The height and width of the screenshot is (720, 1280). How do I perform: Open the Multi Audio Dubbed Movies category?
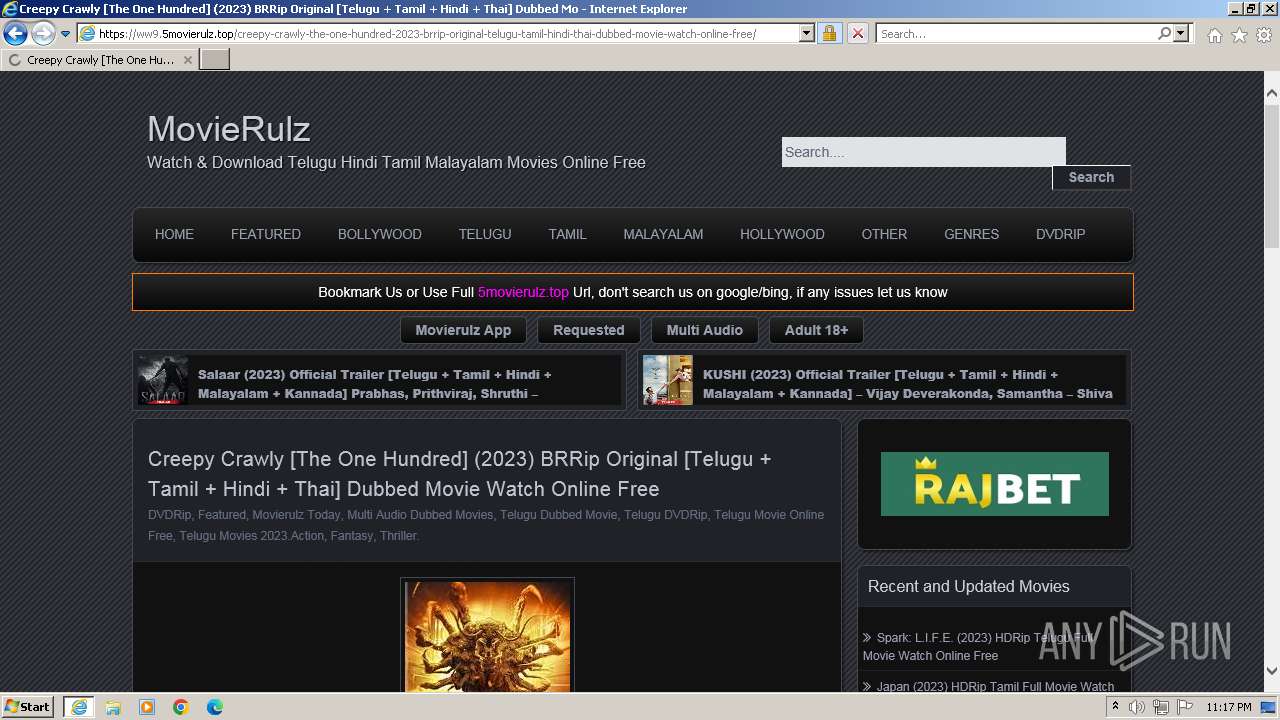click(x=420, y=515)
